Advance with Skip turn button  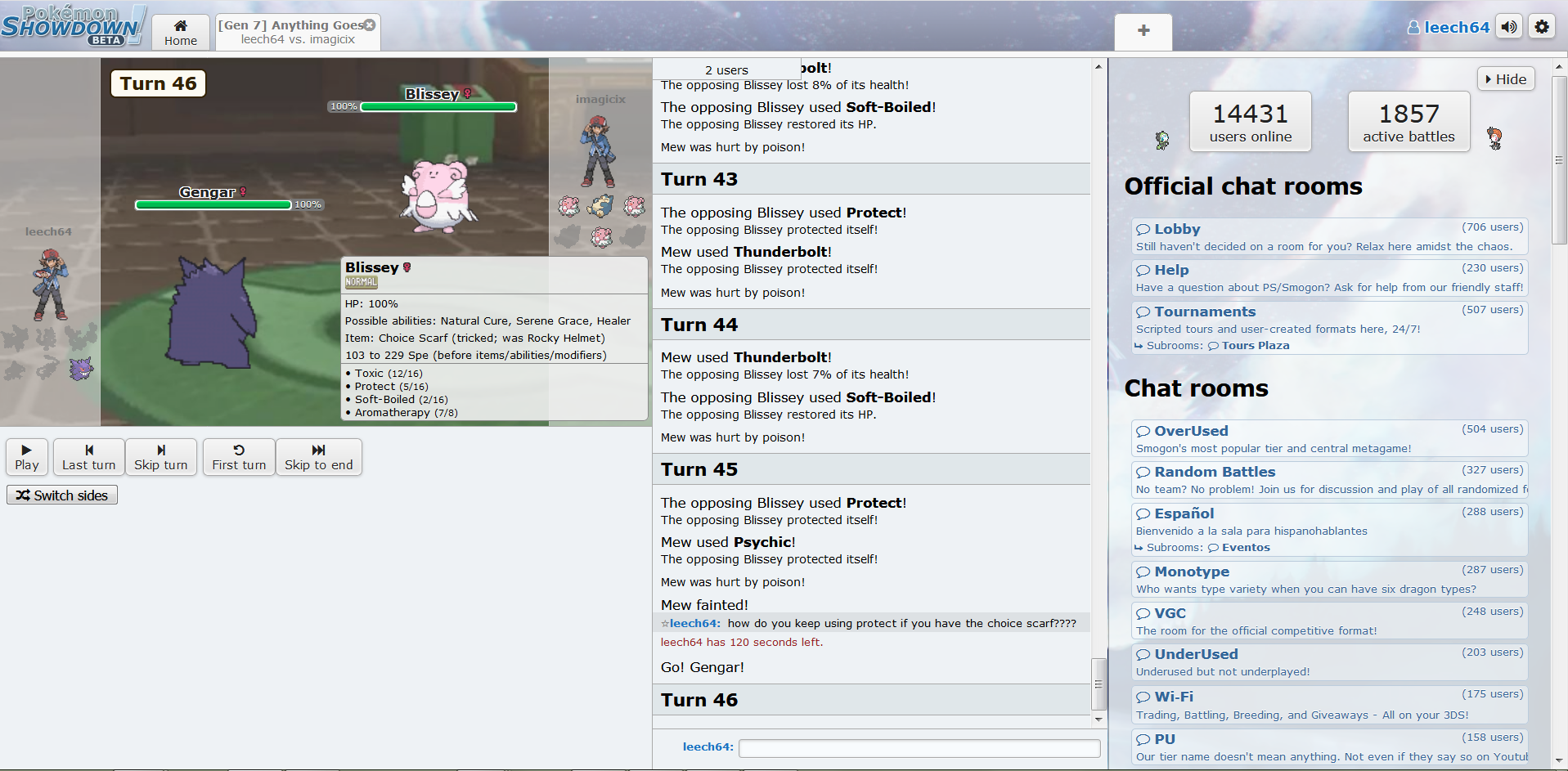point(160,457)
